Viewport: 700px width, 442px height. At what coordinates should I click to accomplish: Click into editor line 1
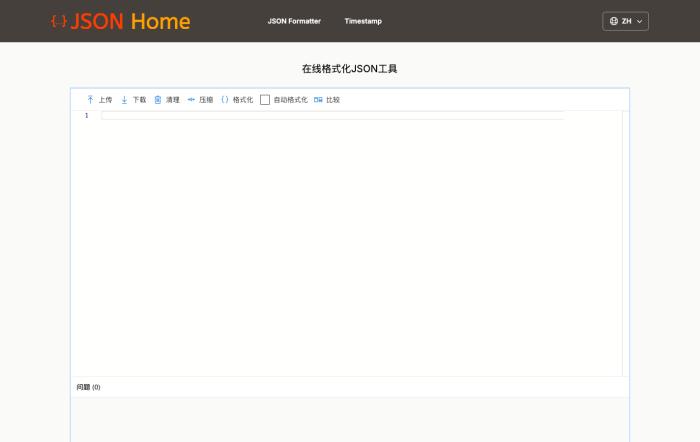(x=333, y=116)
